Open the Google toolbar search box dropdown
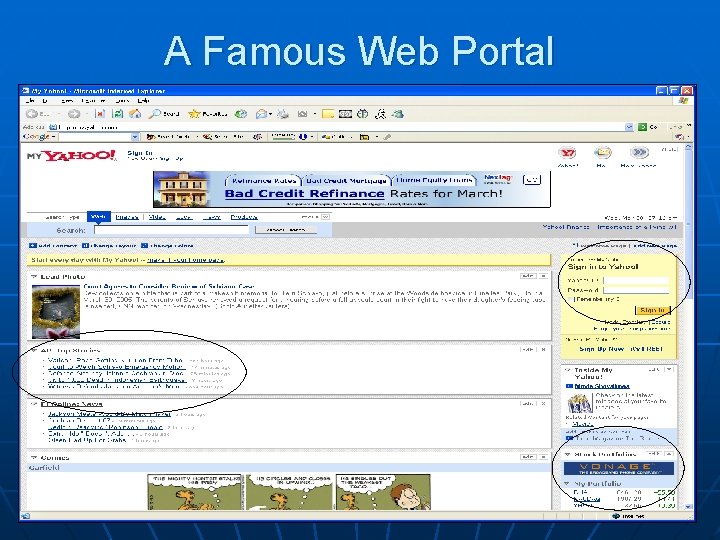Screen dimensions: 720x540 (135, 137)
